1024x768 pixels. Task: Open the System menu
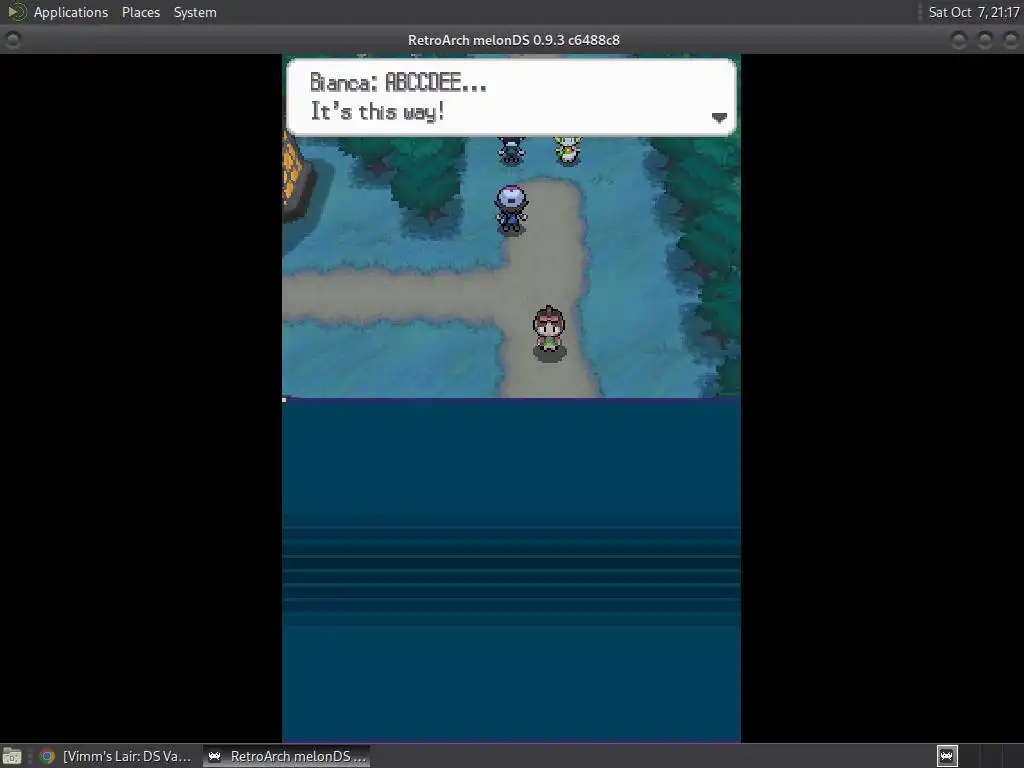(195, 12)
